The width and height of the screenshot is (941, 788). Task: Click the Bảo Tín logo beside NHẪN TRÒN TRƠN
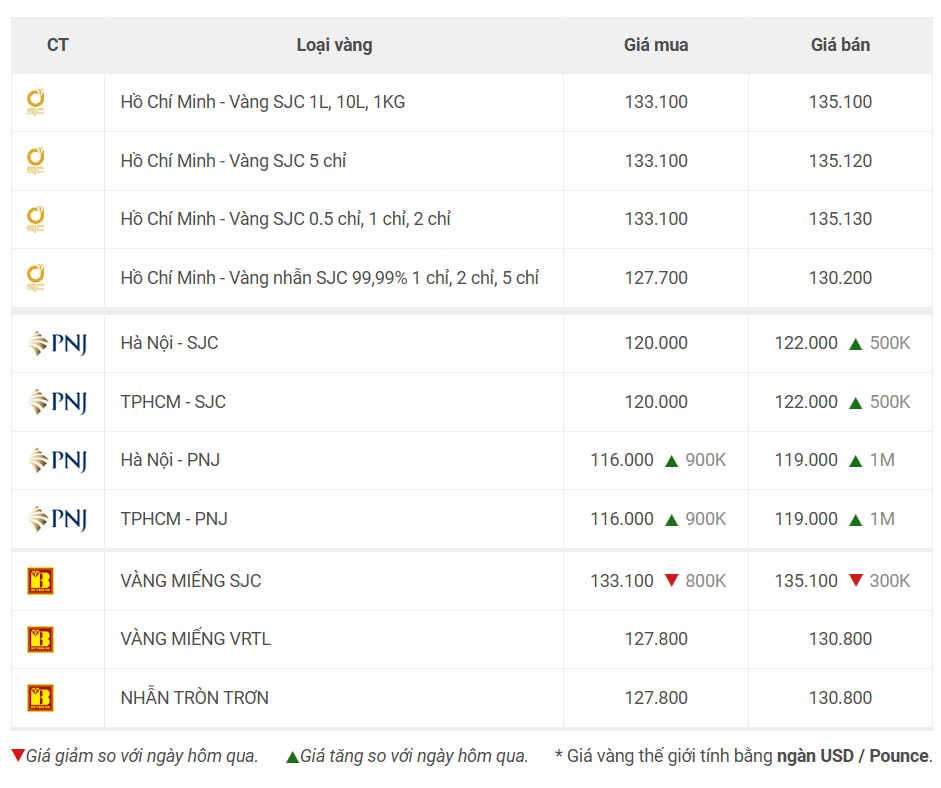[x=41, y=698]
